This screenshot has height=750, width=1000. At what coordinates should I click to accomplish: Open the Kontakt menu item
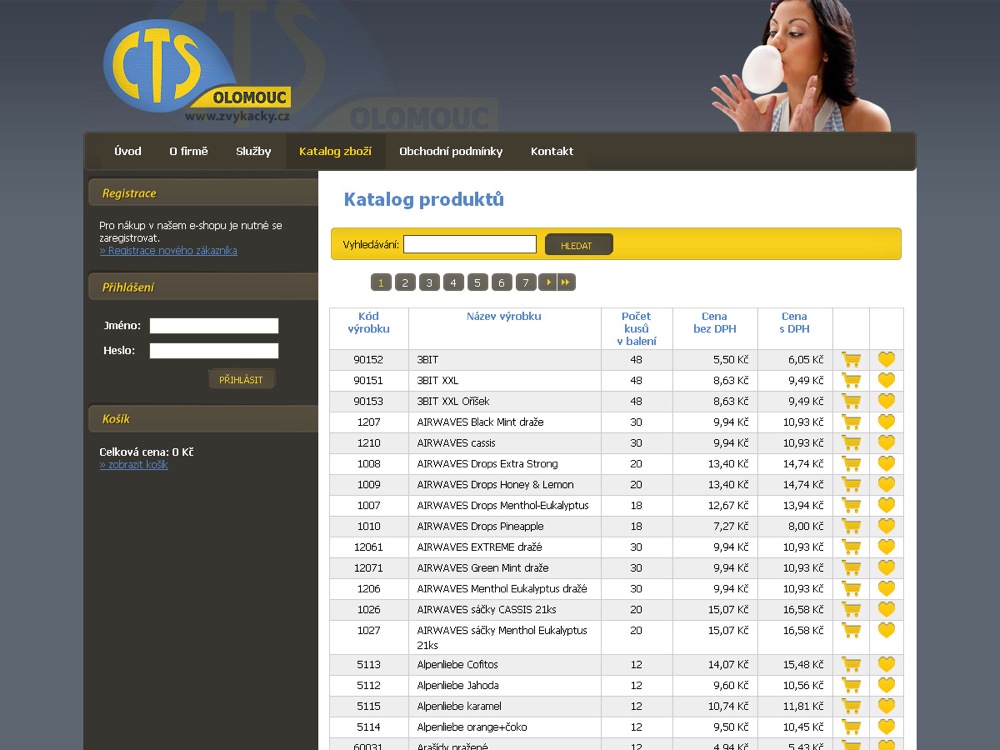click(552, 152)
